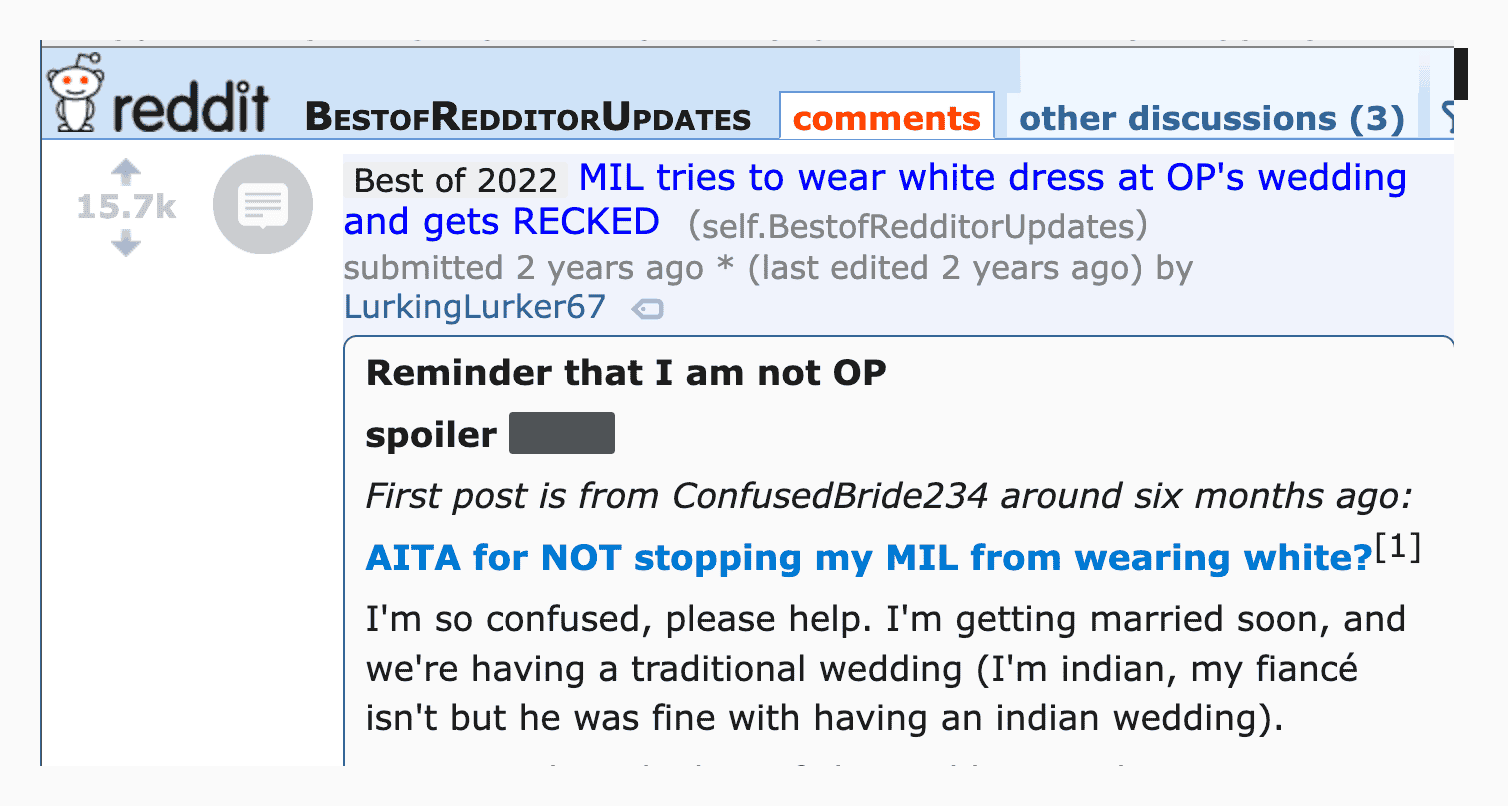Click the partially visible filter icon after other discussions
This screenshot has width=1508, height=806.
click(1447, 120)
